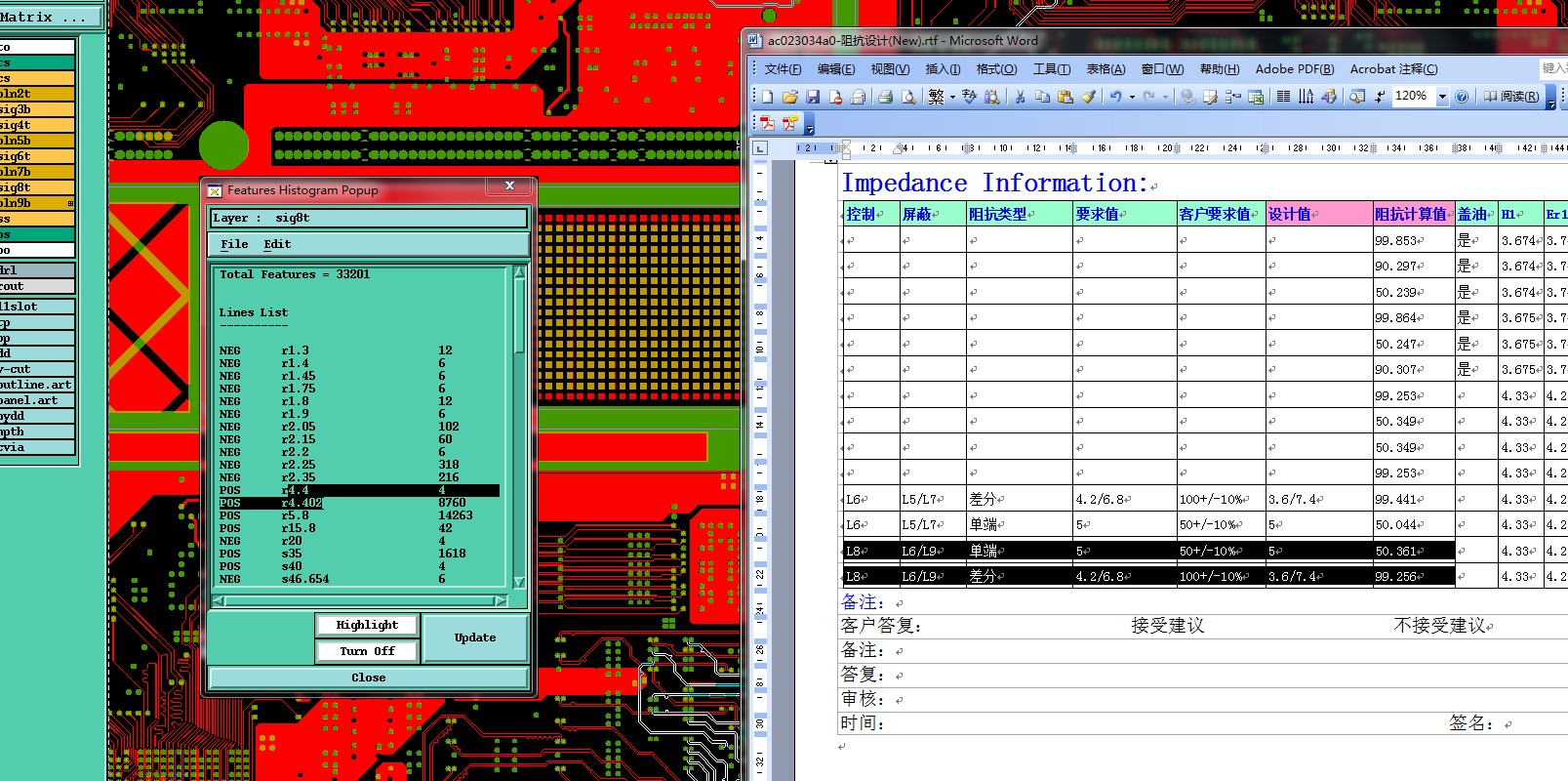The width and height of the screenshot is (1568, 781).
Task: Click the Research icon in Word toolbar
Action: [992, 97]
